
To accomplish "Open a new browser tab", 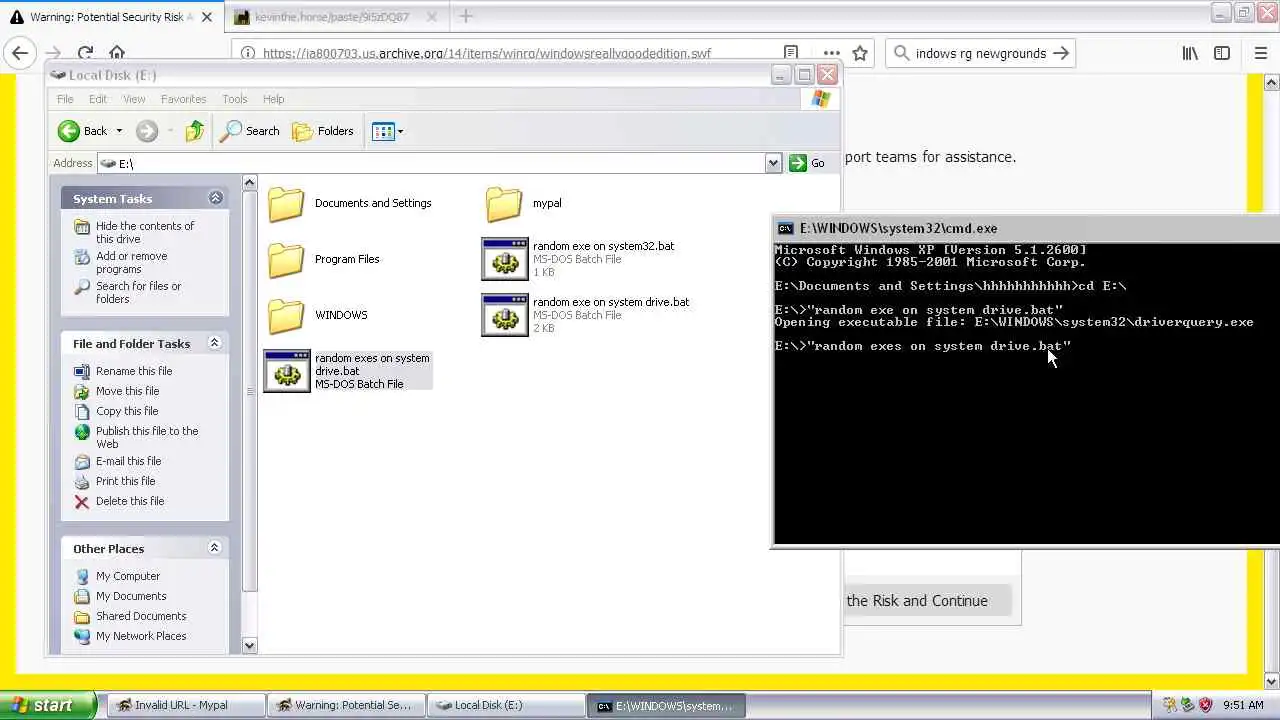I will (x=466, y=16).
